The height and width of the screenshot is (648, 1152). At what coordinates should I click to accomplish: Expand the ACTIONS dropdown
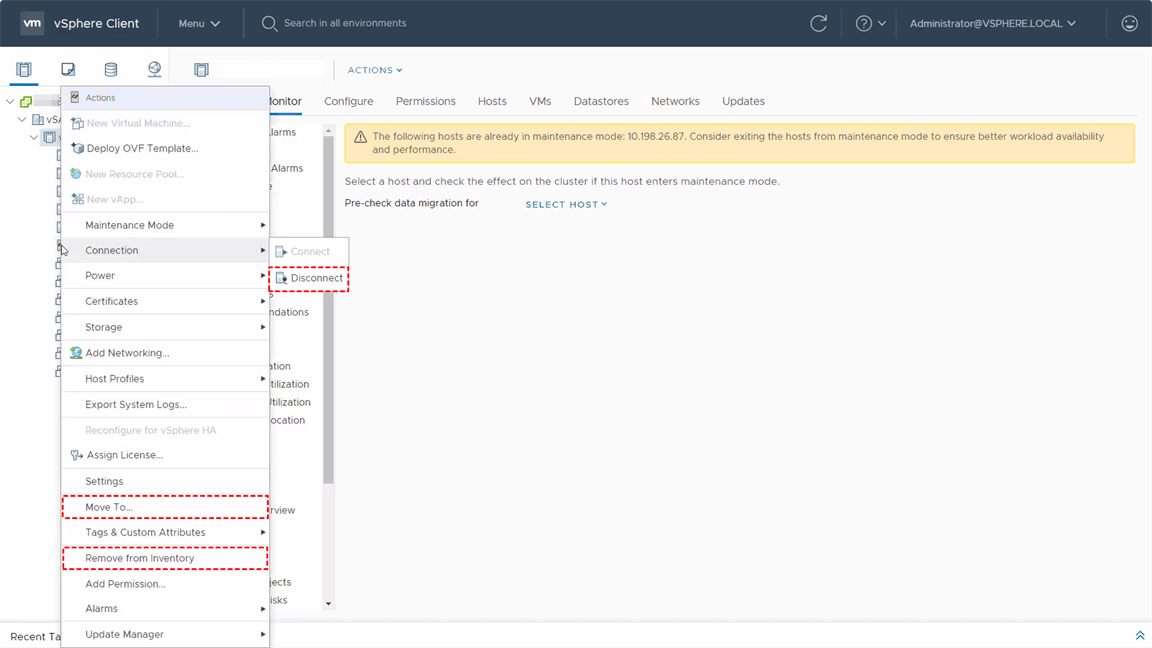point(375,70)
